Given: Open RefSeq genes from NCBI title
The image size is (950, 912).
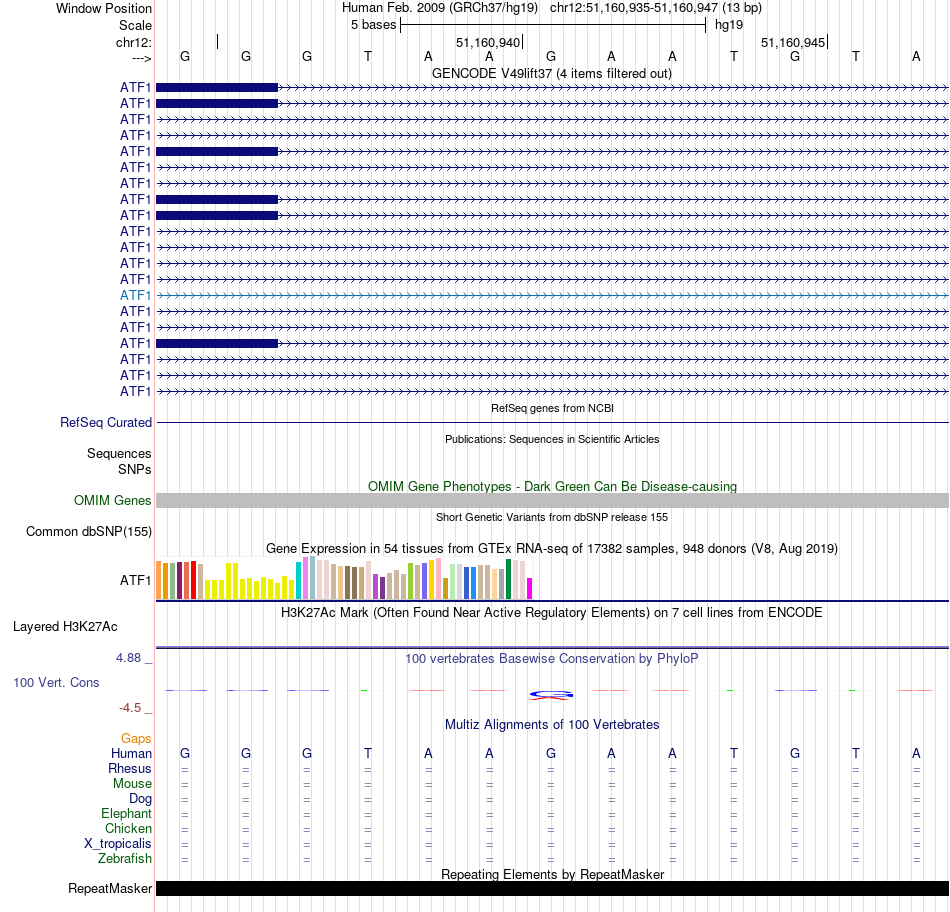Looking at the screenshot, I should tap(552, 408).
